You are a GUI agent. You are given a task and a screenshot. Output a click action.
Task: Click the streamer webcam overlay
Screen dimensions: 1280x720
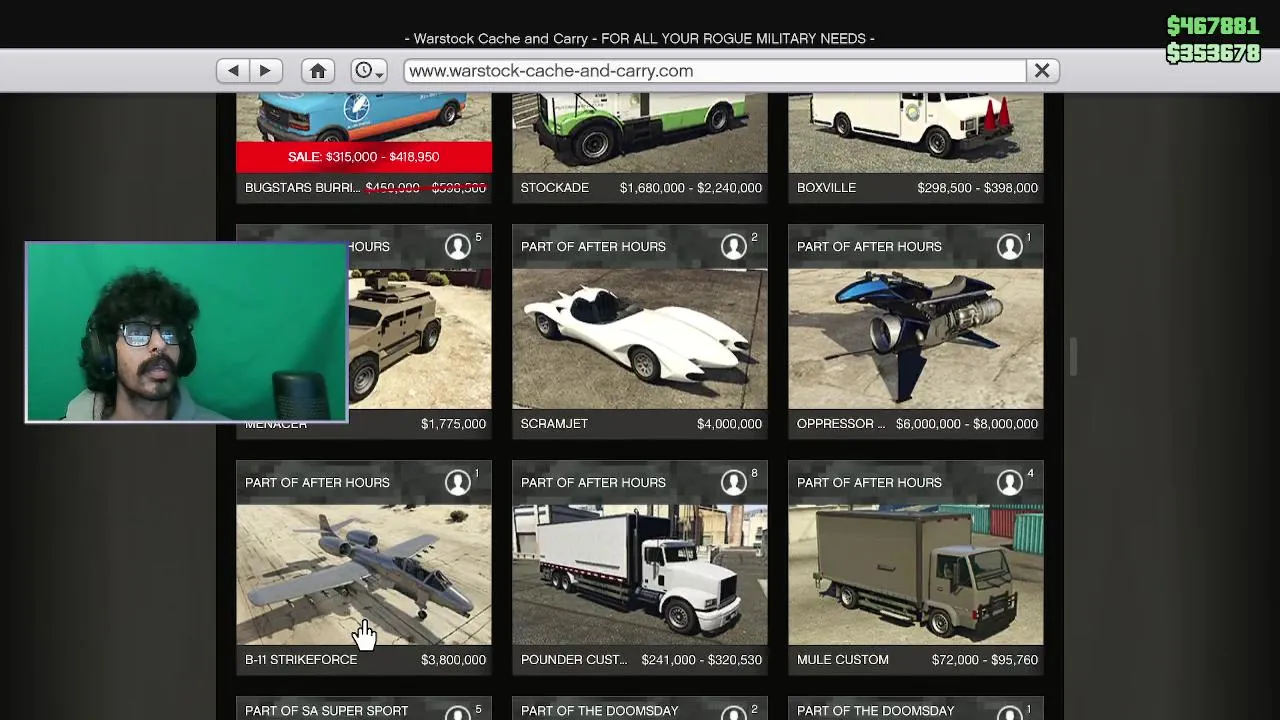[x=186, y=332]
